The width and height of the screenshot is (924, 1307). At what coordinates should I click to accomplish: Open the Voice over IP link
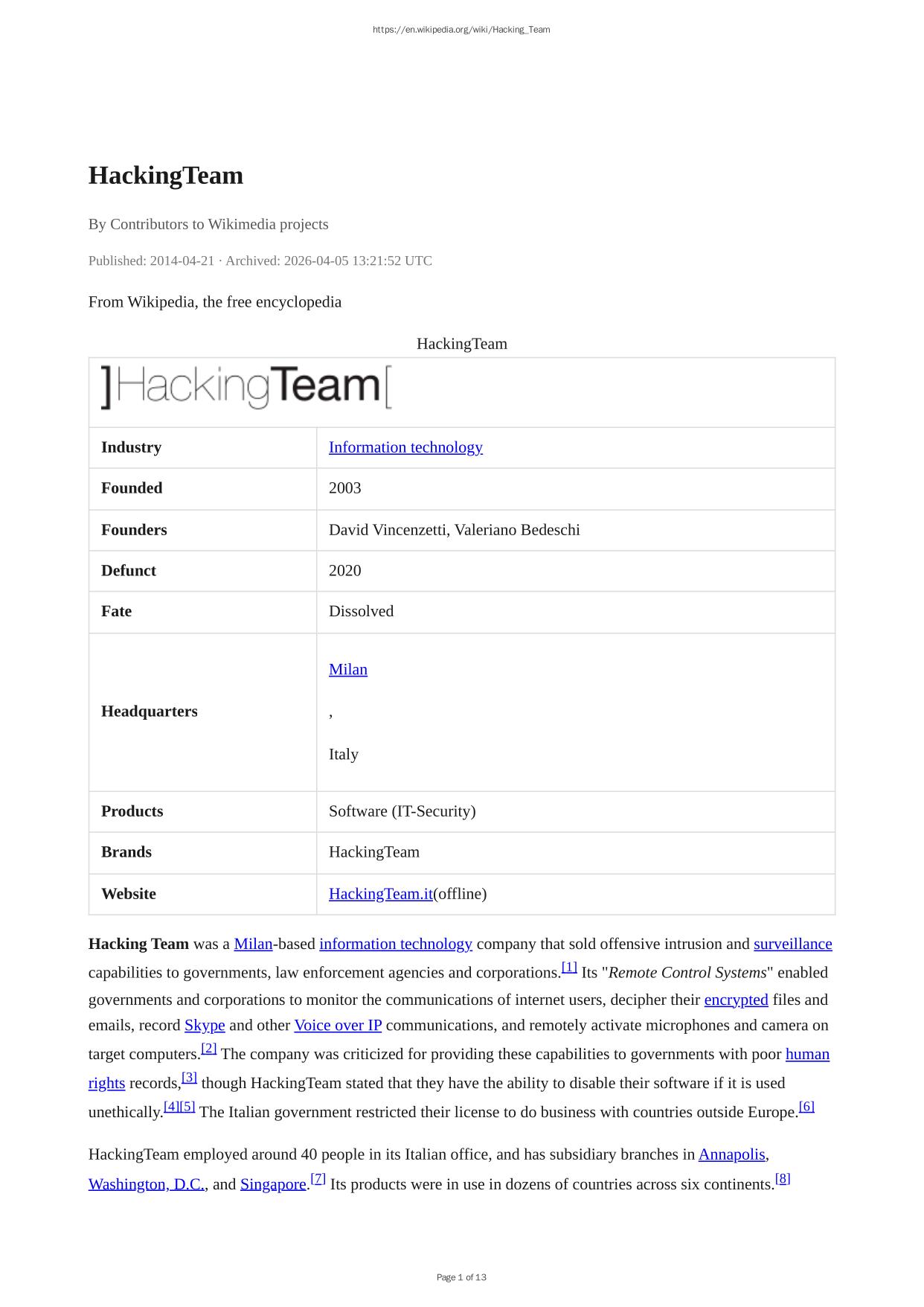pyautogui.click(x=338, y=1025)
